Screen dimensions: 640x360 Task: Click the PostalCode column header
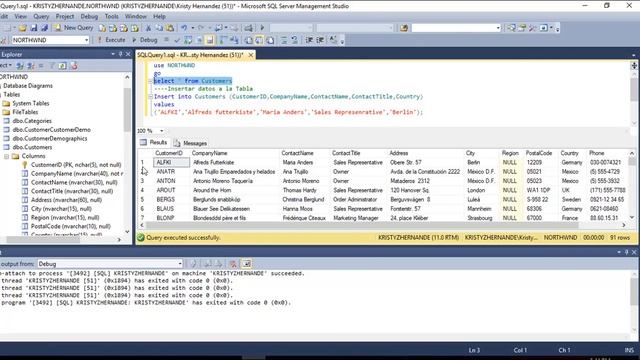(x=539, y=153)
